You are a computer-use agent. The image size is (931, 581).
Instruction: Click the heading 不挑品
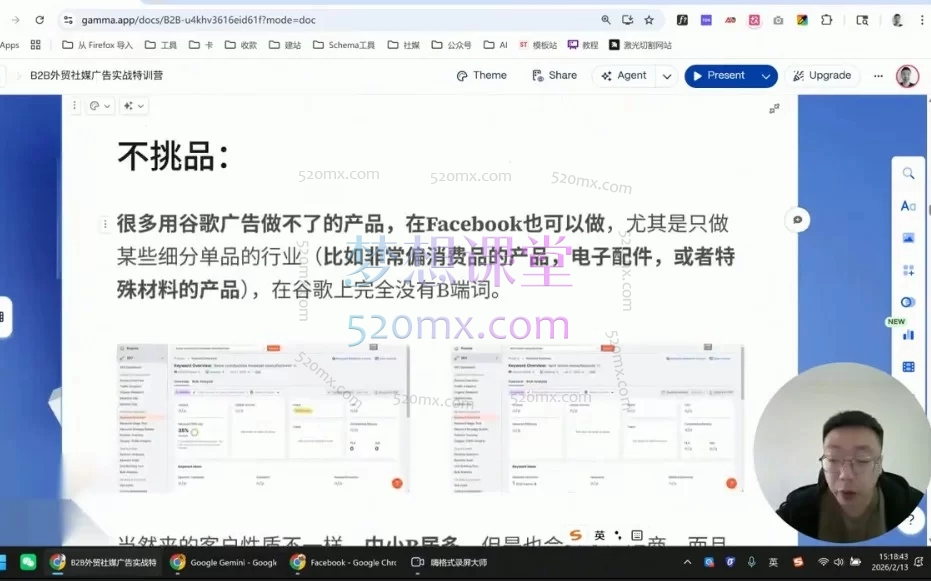coord(173,157)
